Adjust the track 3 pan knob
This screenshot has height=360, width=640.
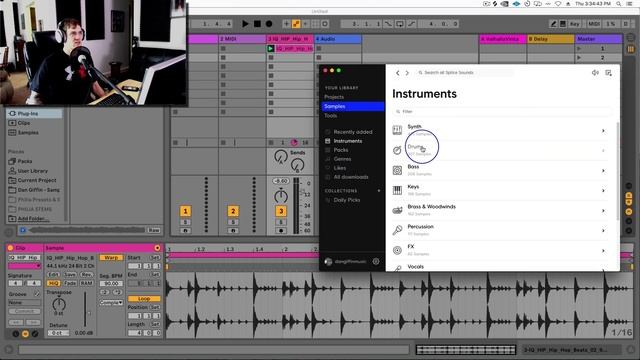[x=281, y=196]
